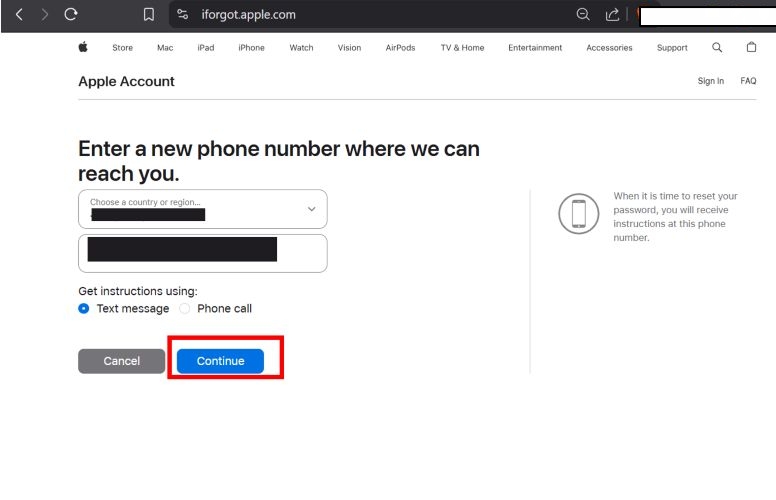The image size is (776, 500).
Task: Click the Sign In link
Action: (710, 81)
